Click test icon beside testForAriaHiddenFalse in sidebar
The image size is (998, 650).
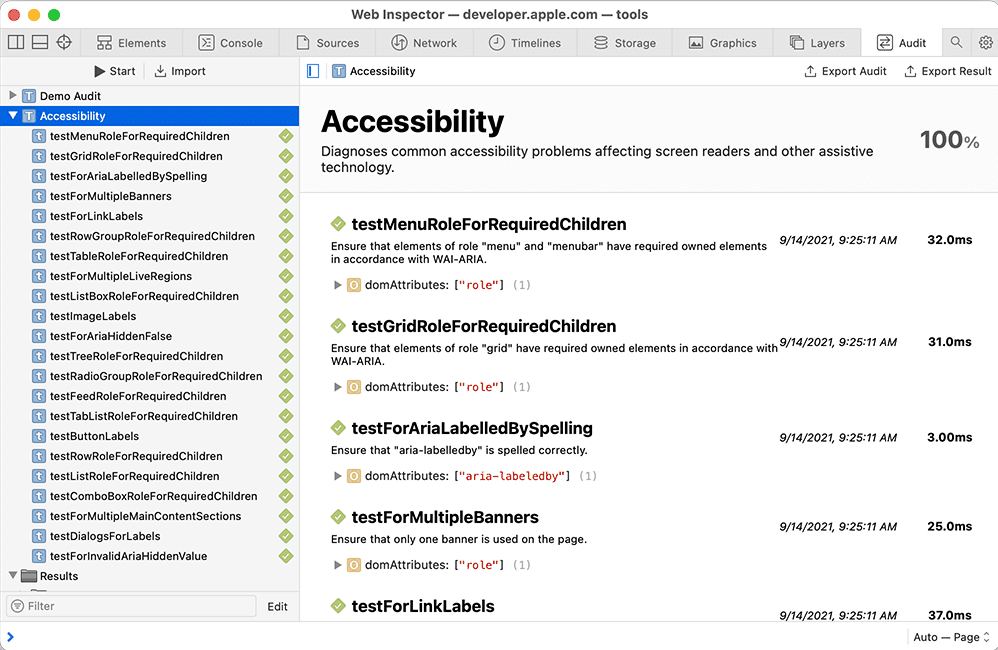pyautogui.click(x=39, y=336)
